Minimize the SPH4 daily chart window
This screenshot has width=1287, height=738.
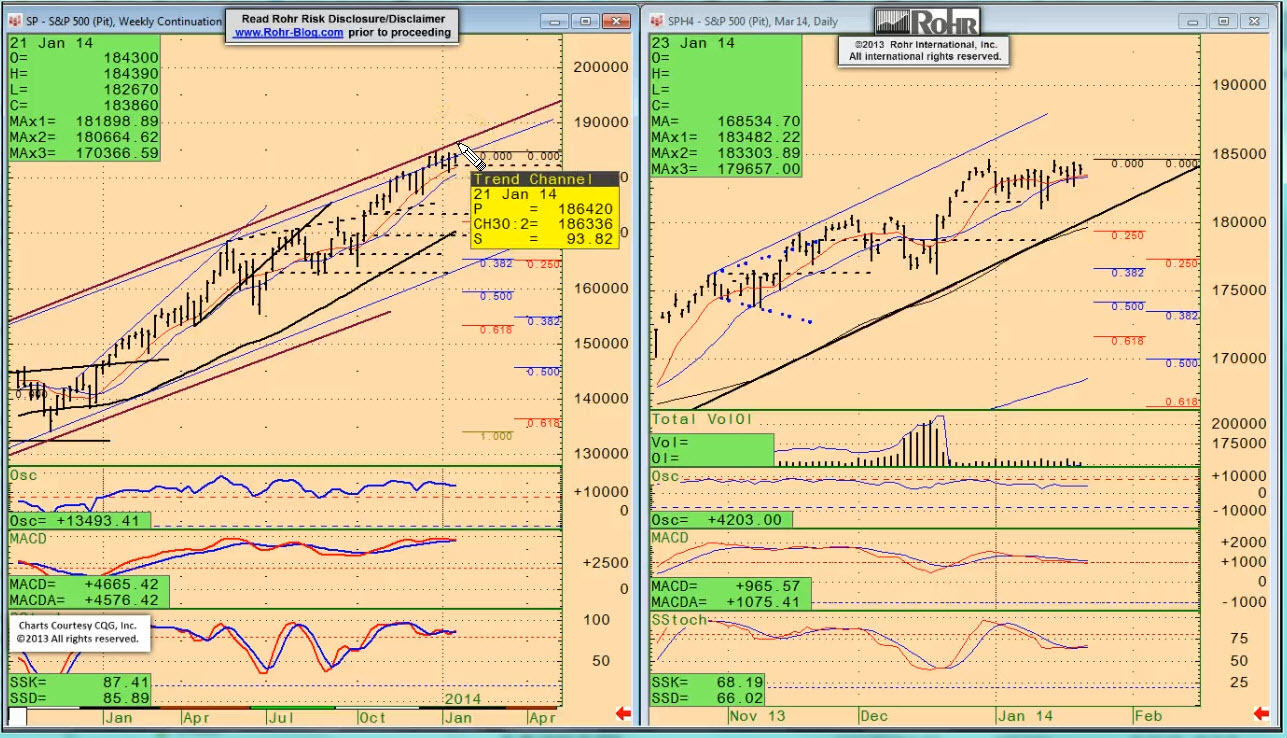1192,21
